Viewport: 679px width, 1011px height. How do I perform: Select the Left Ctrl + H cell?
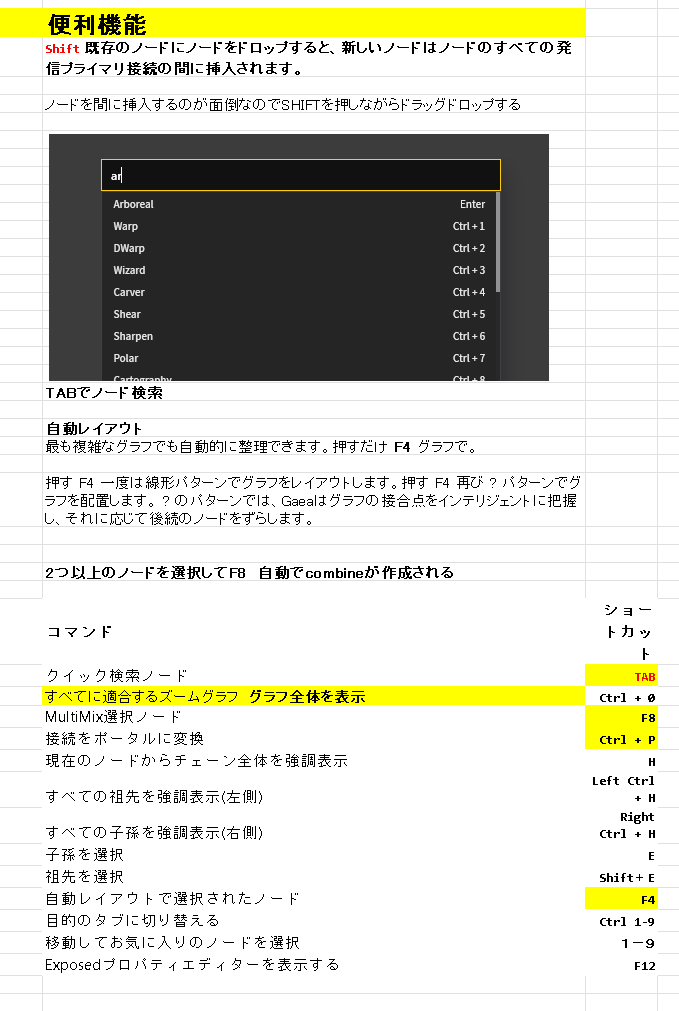[x=622, y=789]
